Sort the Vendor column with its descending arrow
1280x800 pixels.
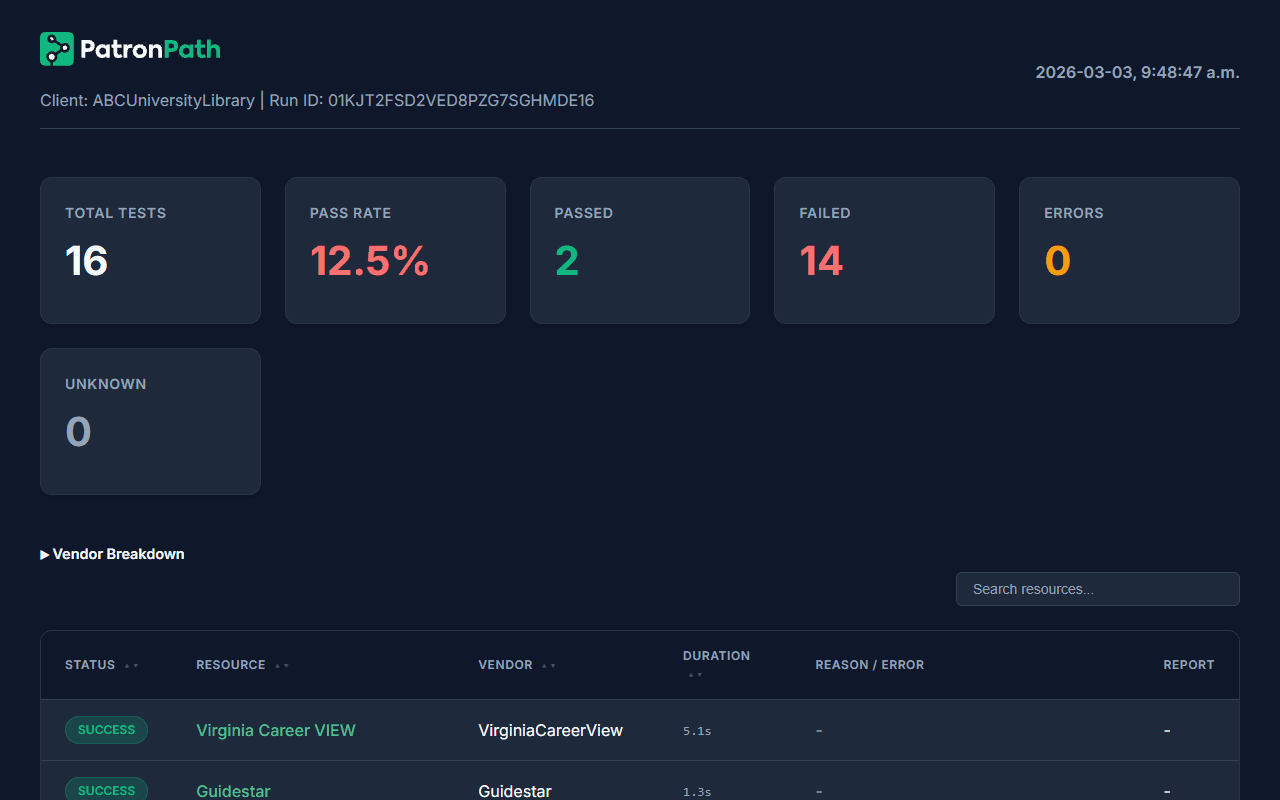pos(552,665)
